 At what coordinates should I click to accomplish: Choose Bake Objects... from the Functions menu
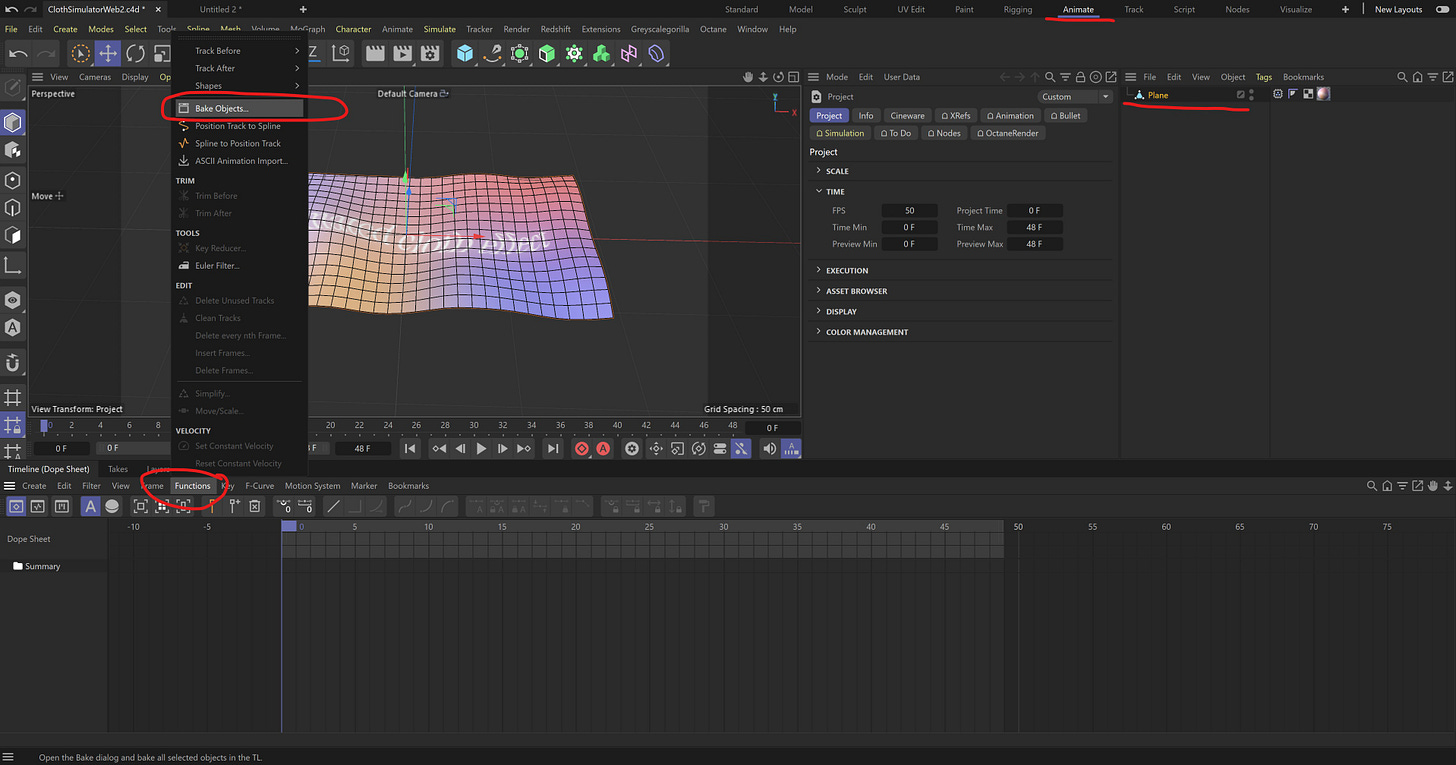point(222,108)
